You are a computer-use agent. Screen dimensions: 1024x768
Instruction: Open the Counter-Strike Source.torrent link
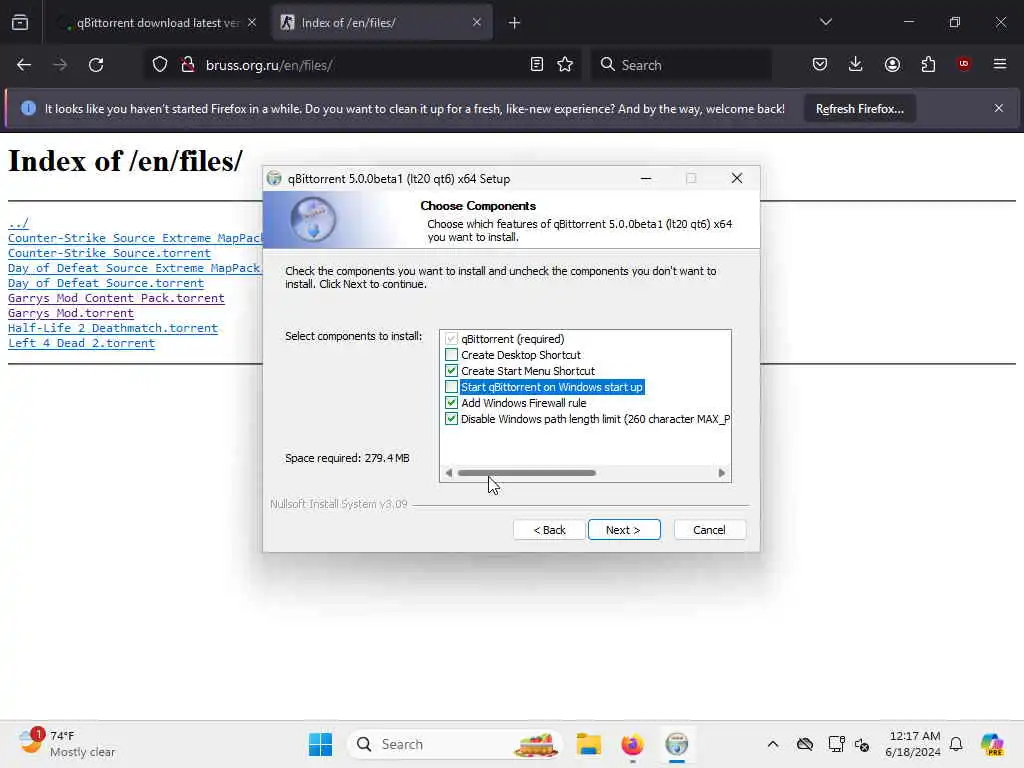point(109,253)
